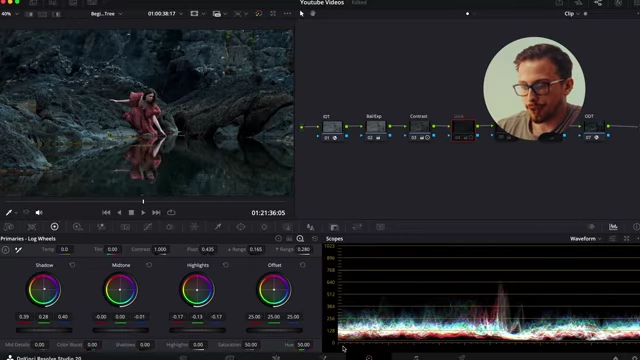The image size is (640, 360).
Task: Select the Color Wheels palette icon
Action: pos(54,227)
